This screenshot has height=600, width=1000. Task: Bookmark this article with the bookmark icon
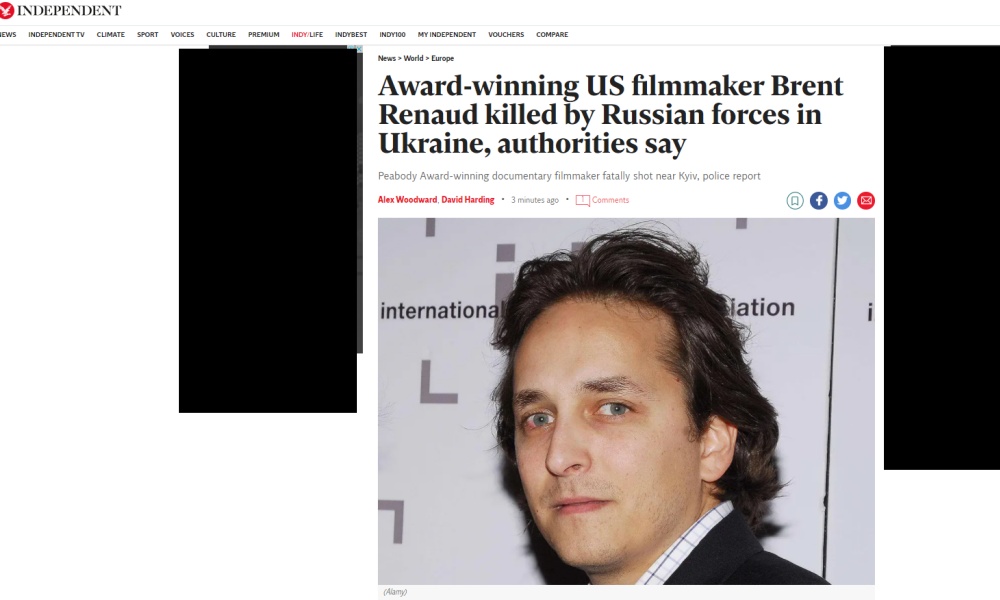(795, 201)
